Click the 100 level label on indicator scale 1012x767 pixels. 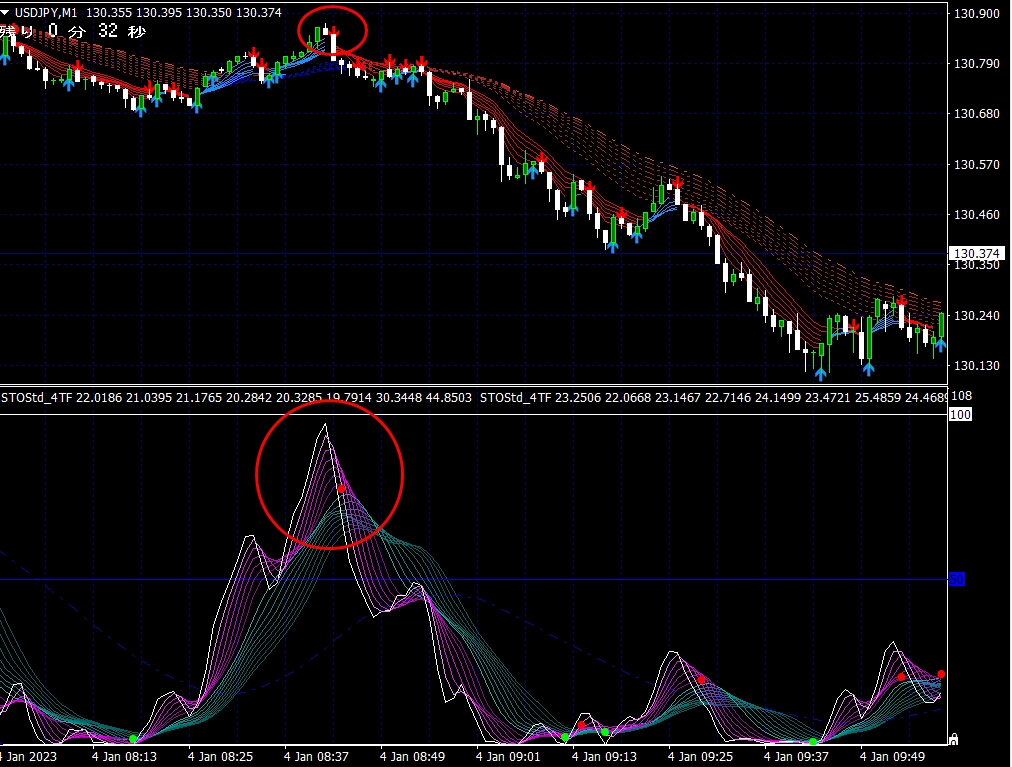(x=959, y=414)
